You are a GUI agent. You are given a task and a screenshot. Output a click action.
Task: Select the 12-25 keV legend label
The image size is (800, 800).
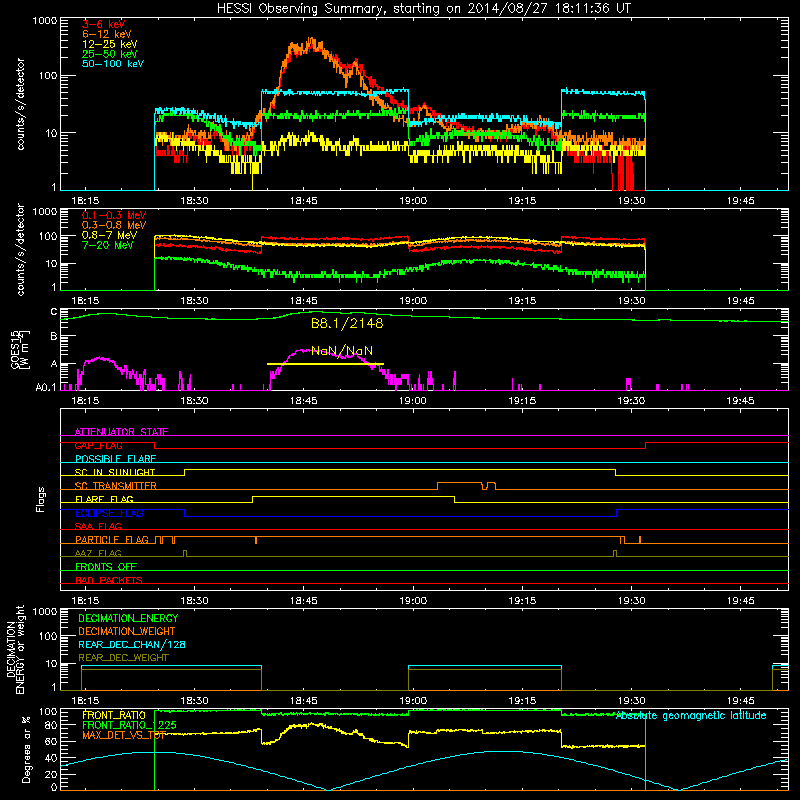click(x=110, y=44)
